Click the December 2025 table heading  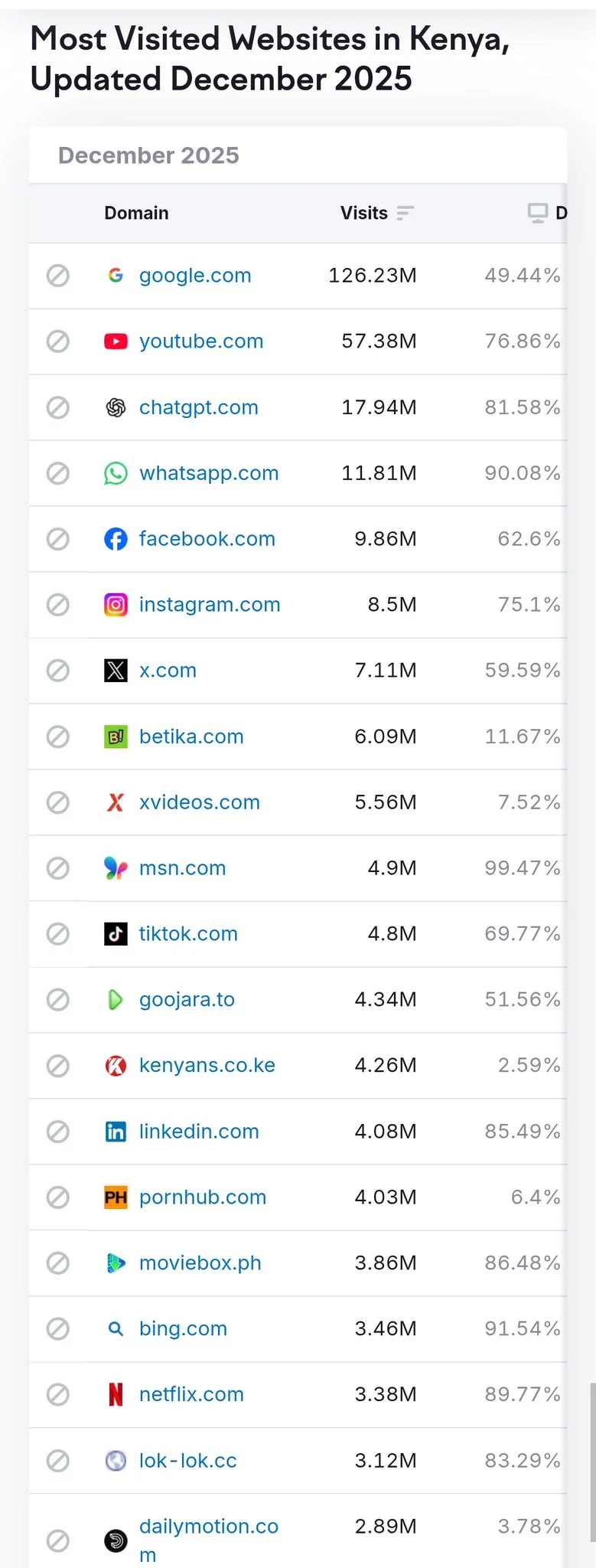click(x=148, y=155)
